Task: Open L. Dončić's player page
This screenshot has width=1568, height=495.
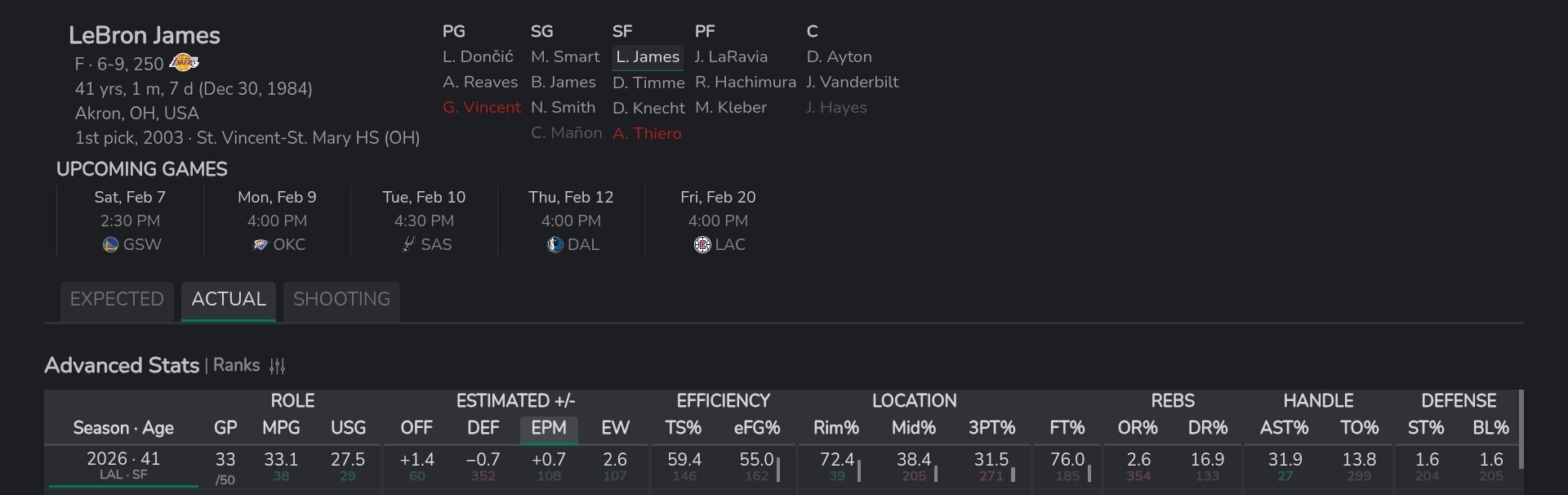Action: tap(478, 57)
